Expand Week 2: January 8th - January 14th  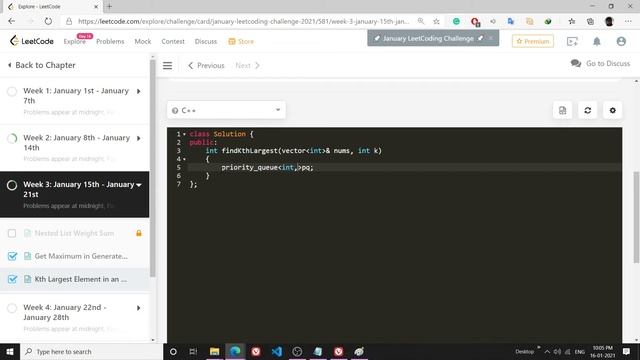click(139, 138)
